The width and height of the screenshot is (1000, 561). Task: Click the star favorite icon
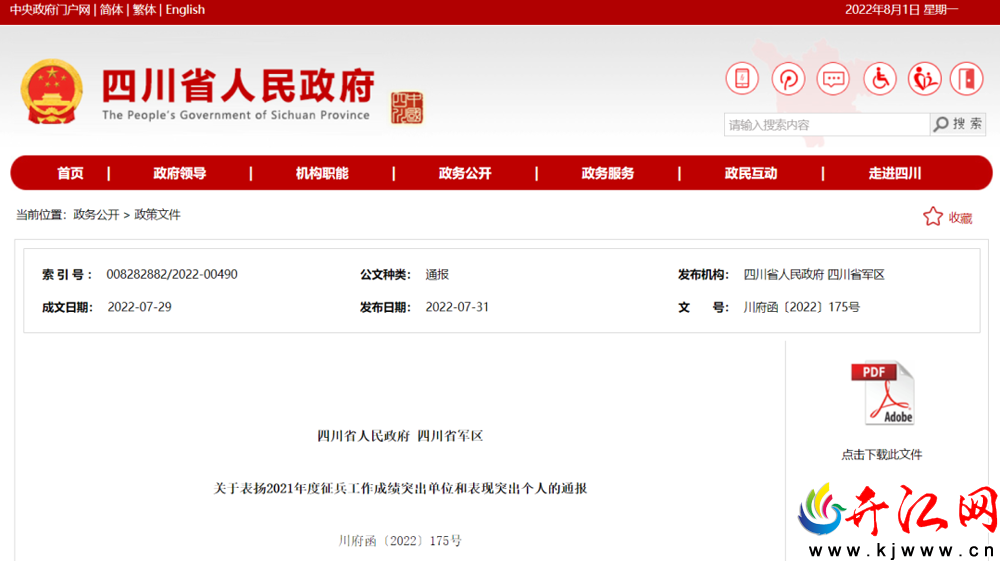tap(932, 217)
